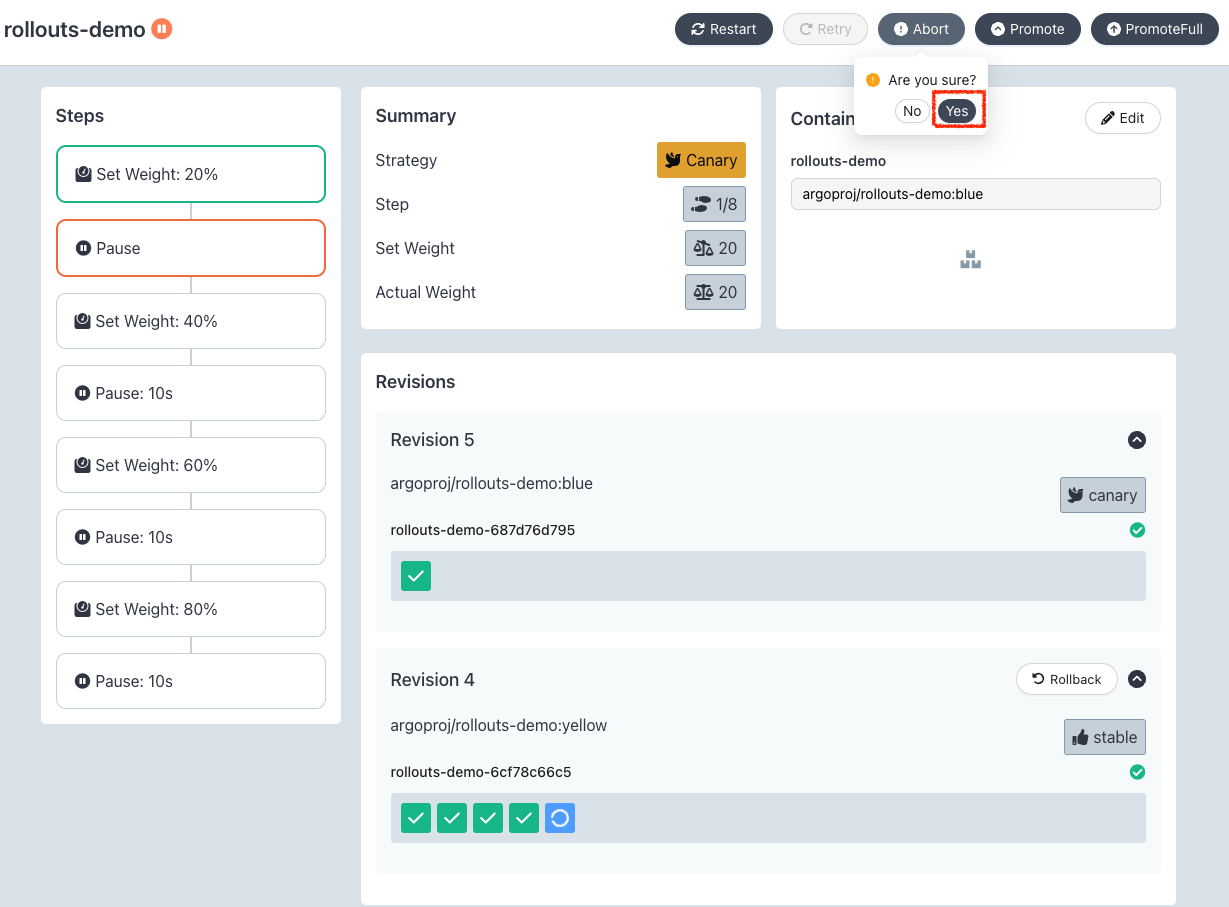Click the PromoteFull button
The width and height of the screenshot is (1229, 907).
tap(1155, 29)
